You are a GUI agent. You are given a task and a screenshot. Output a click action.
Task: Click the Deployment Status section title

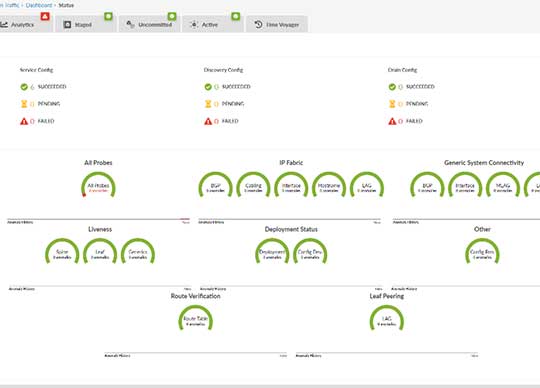[291, 229]
